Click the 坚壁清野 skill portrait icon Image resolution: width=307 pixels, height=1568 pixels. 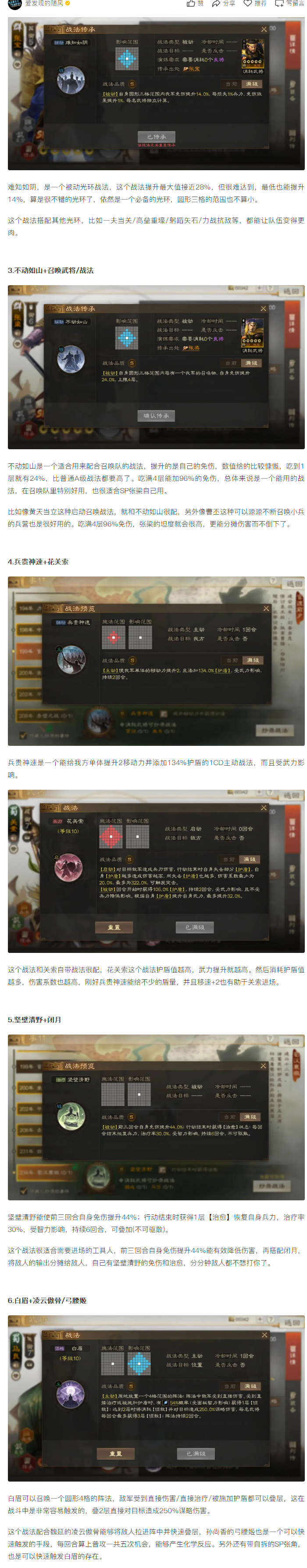71,1117
